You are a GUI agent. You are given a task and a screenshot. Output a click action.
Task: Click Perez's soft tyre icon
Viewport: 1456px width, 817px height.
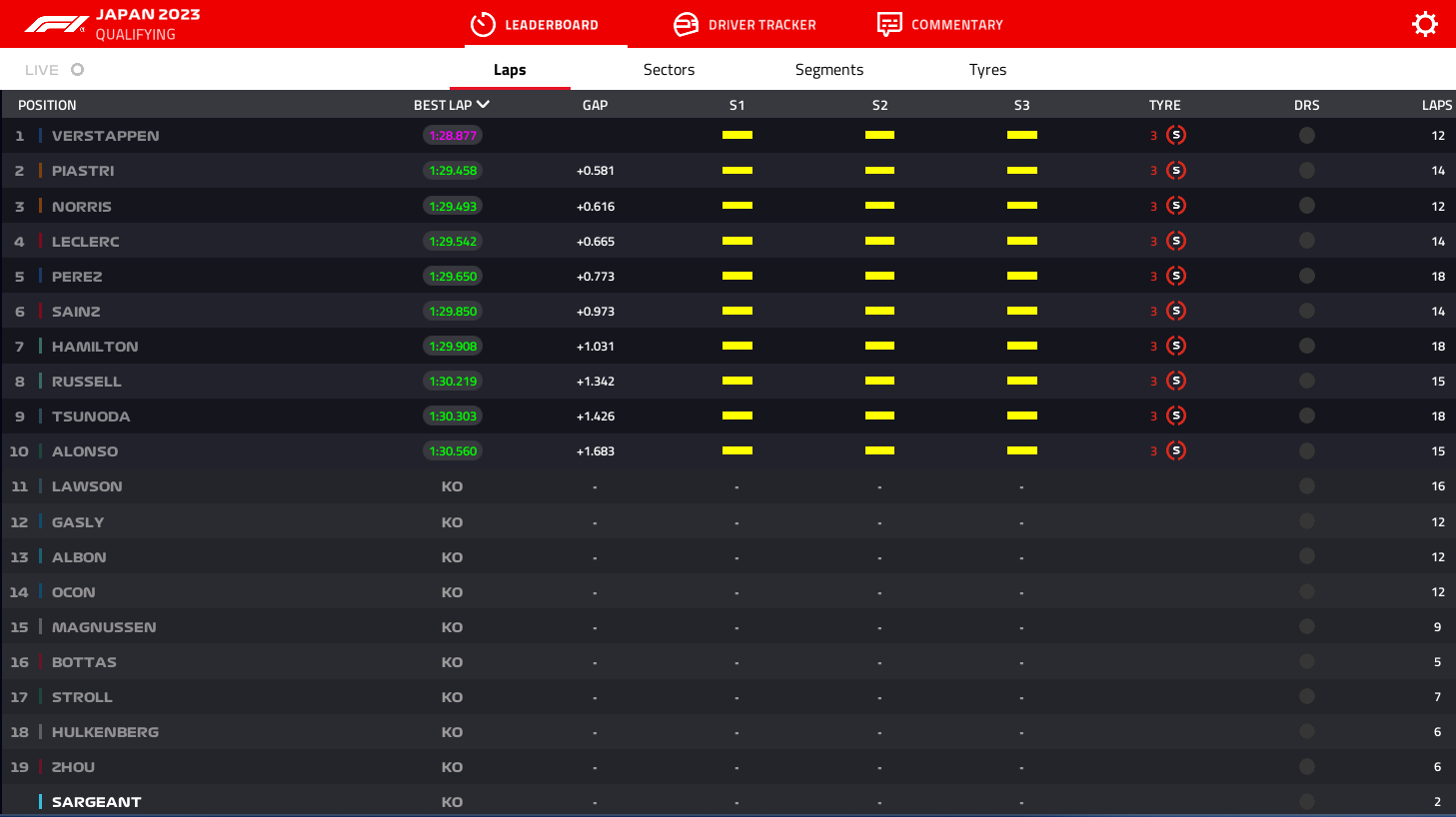1176,276
